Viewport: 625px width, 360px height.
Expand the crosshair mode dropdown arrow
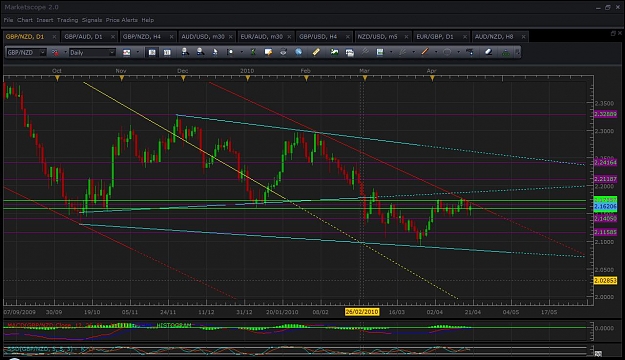242,52
